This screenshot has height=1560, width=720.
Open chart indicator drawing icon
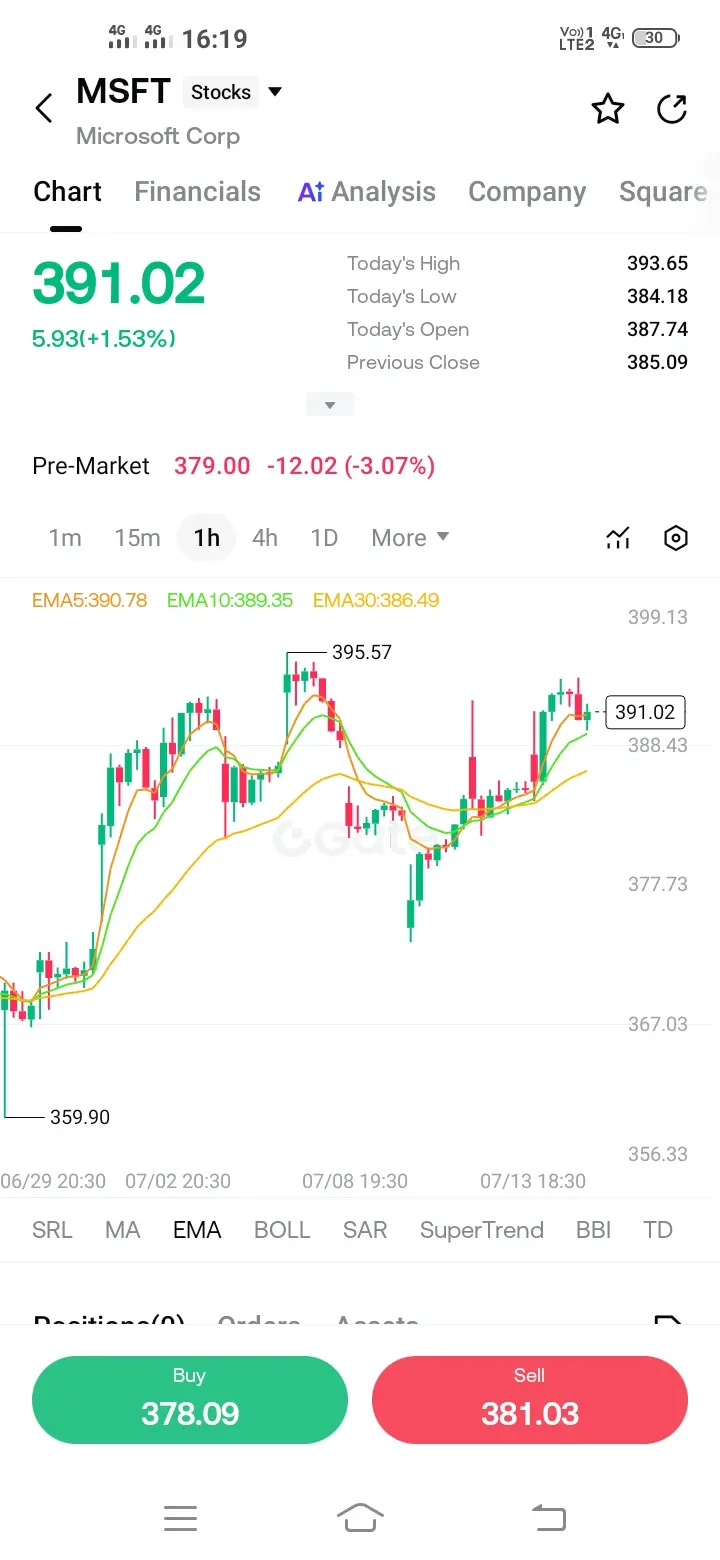pyautogui.click(x=618, y=538)
